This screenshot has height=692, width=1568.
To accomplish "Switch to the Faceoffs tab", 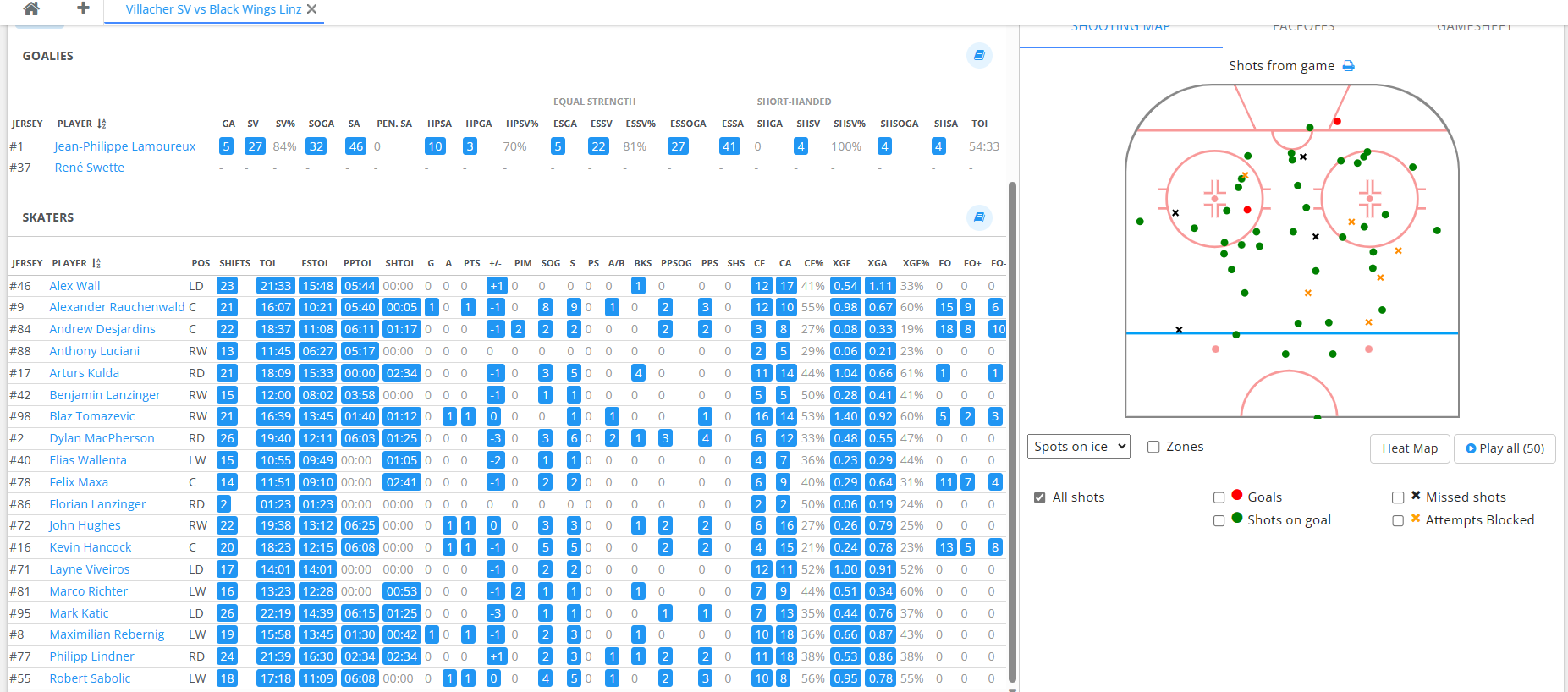I will pos(1303,29).
